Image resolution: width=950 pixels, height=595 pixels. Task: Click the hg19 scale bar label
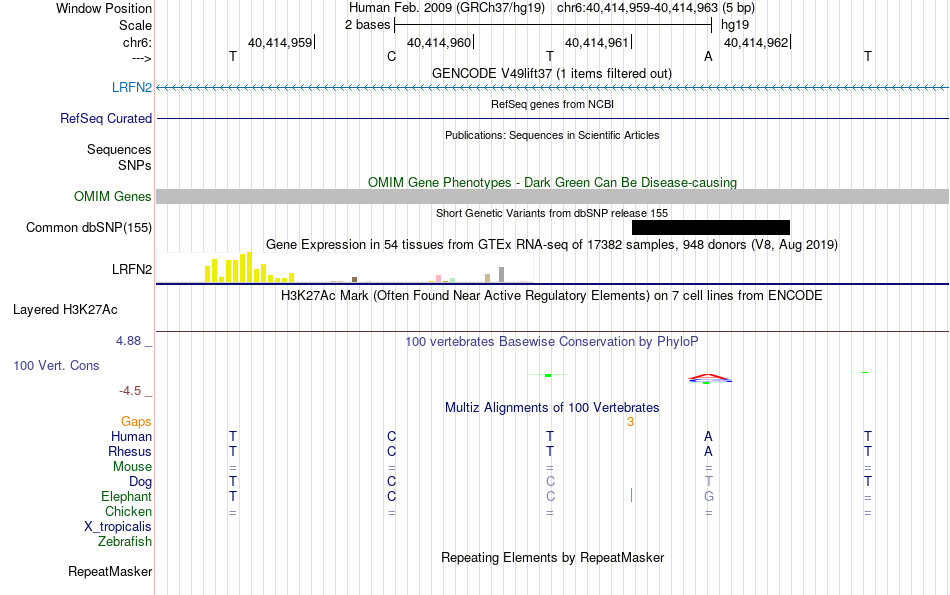click(735, 25)
